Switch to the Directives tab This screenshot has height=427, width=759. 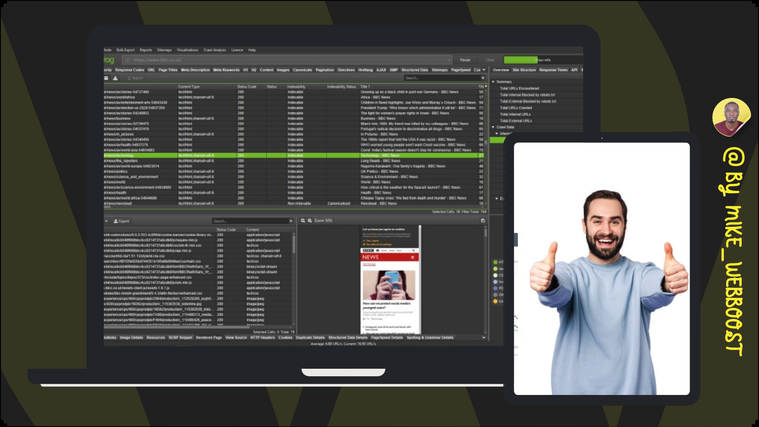346,70
